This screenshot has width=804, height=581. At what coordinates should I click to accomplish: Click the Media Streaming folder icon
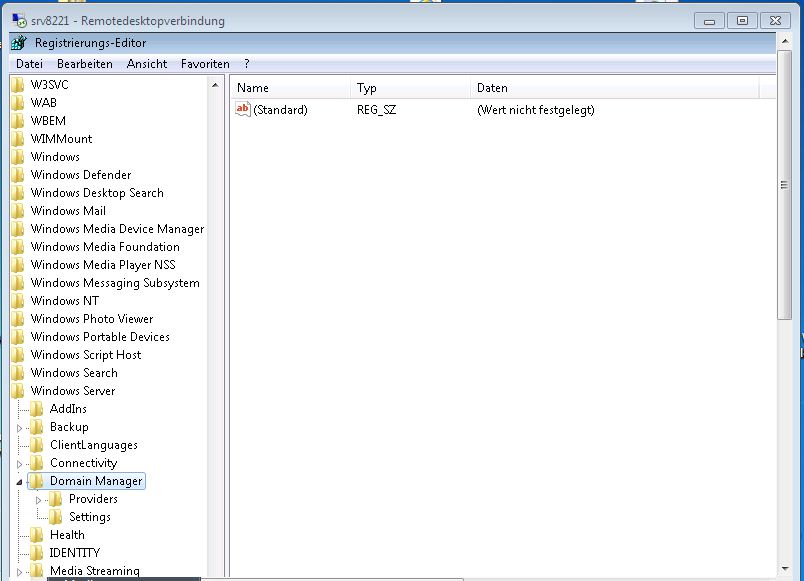tap(36, 571)
